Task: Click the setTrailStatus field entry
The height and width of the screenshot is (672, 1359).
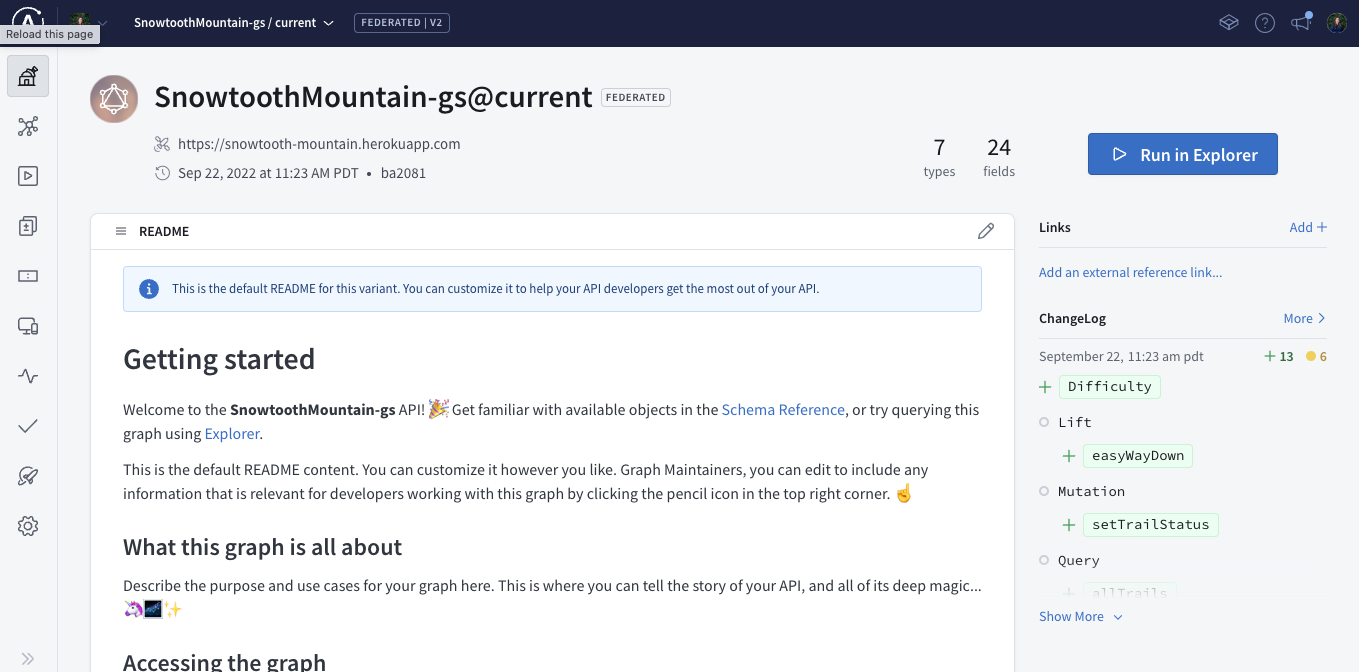Action: pos(1151,525)
